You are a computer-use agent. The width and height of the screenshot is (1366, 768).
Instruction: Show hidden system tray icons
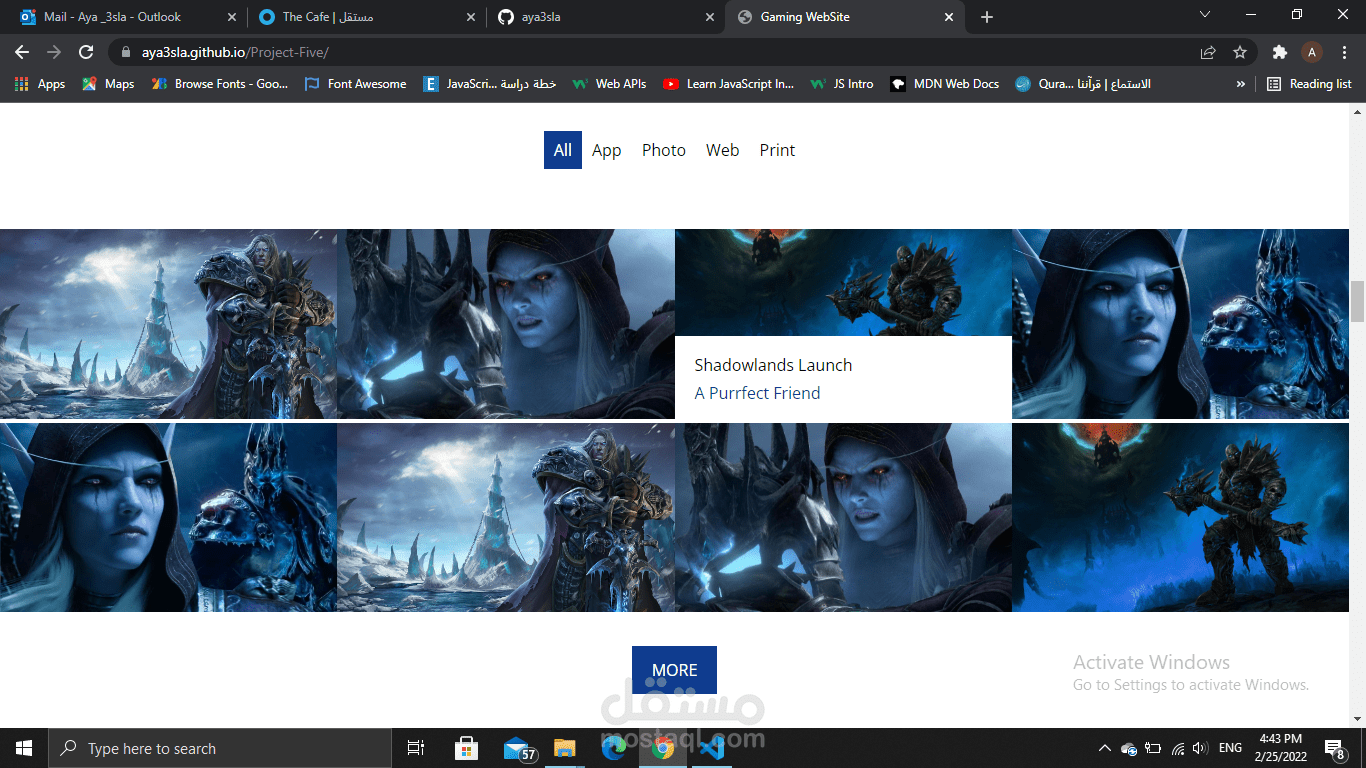(1104, 748)
